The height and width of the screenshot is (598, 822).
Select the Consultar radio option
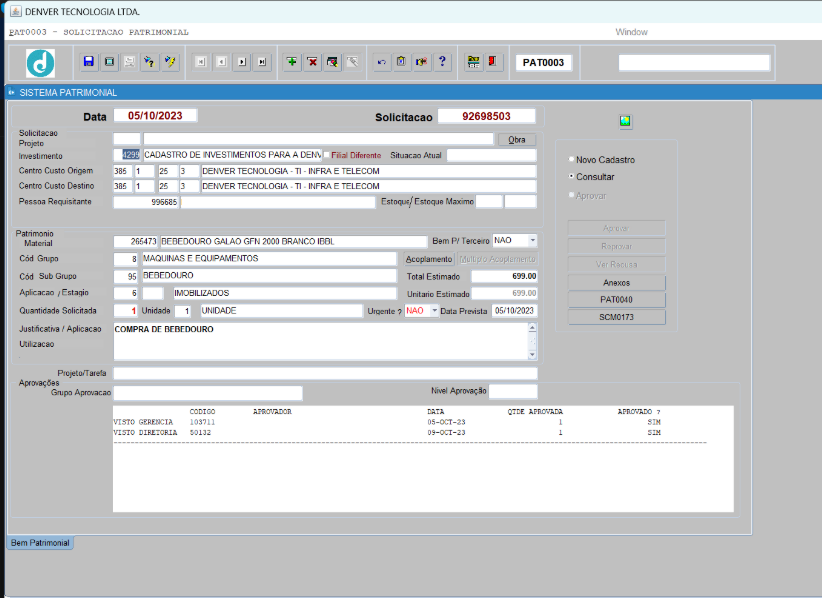pyautogui.click(x=572, y=177)
